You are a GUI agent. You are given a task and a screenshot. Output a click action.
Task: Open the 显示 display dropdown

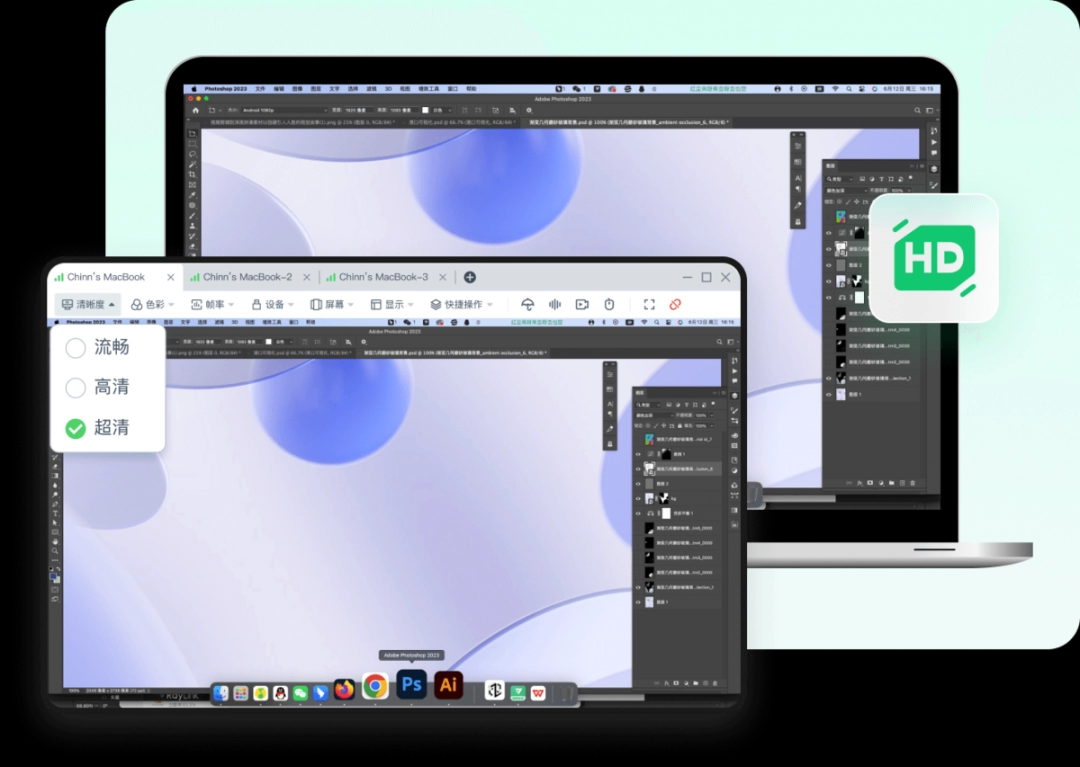[391, 304]
